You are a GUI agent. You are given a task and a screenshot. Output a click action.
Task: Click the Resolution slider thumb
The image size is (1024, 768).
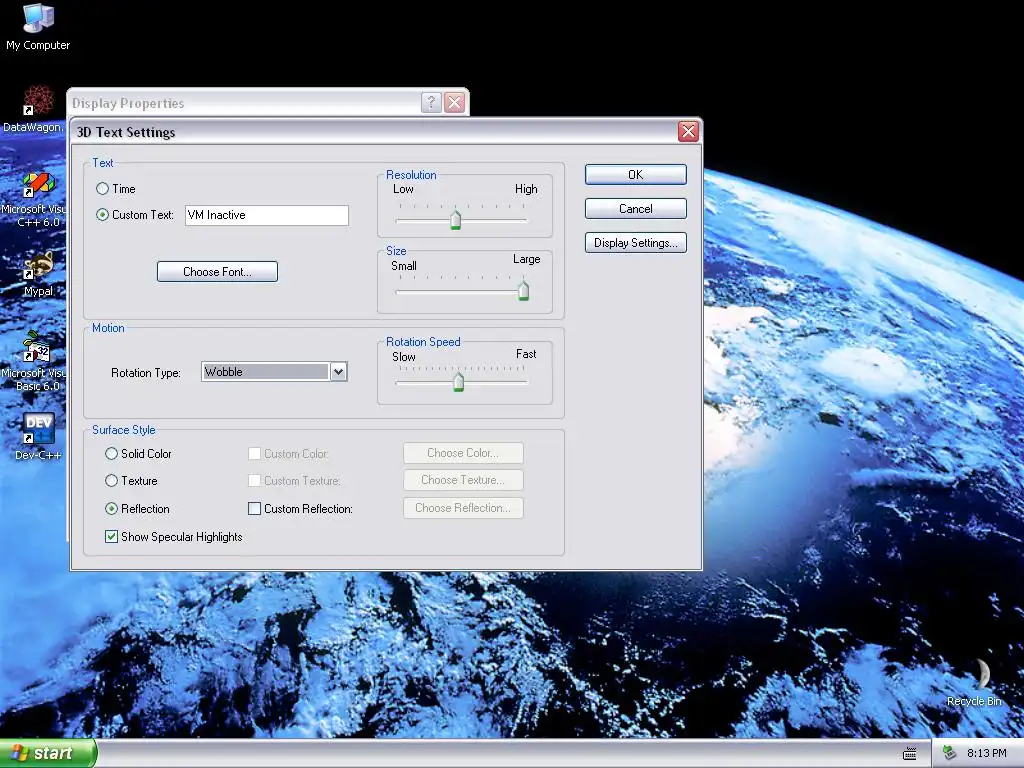pos(456,219)
